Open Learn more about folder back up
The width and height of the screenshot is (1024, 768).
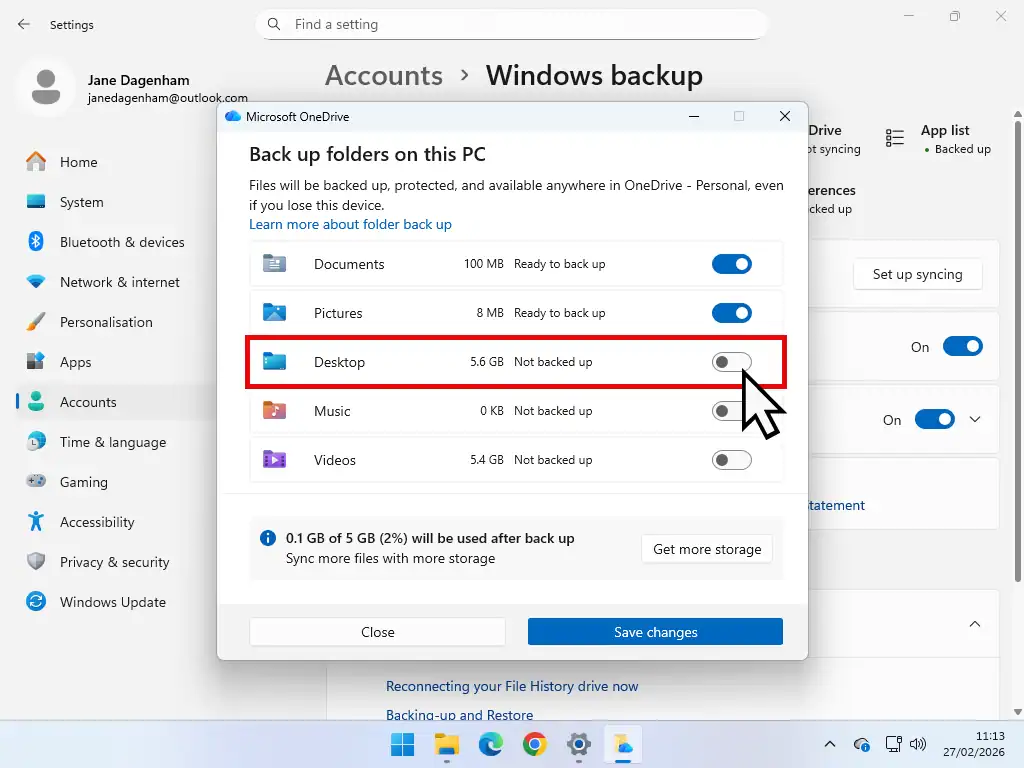point(350,225)
